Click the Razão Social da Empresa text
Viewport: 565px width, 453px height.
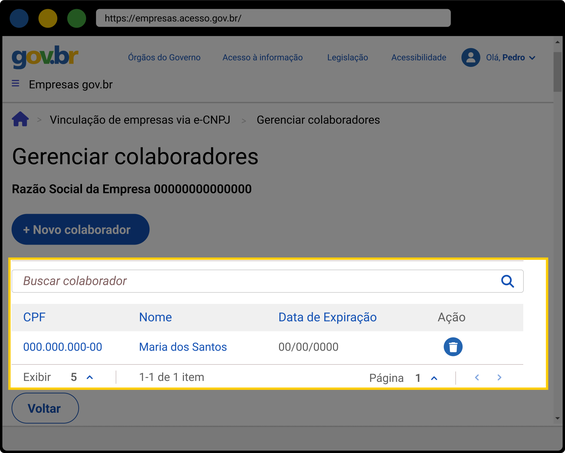click(x=132, y=189)
